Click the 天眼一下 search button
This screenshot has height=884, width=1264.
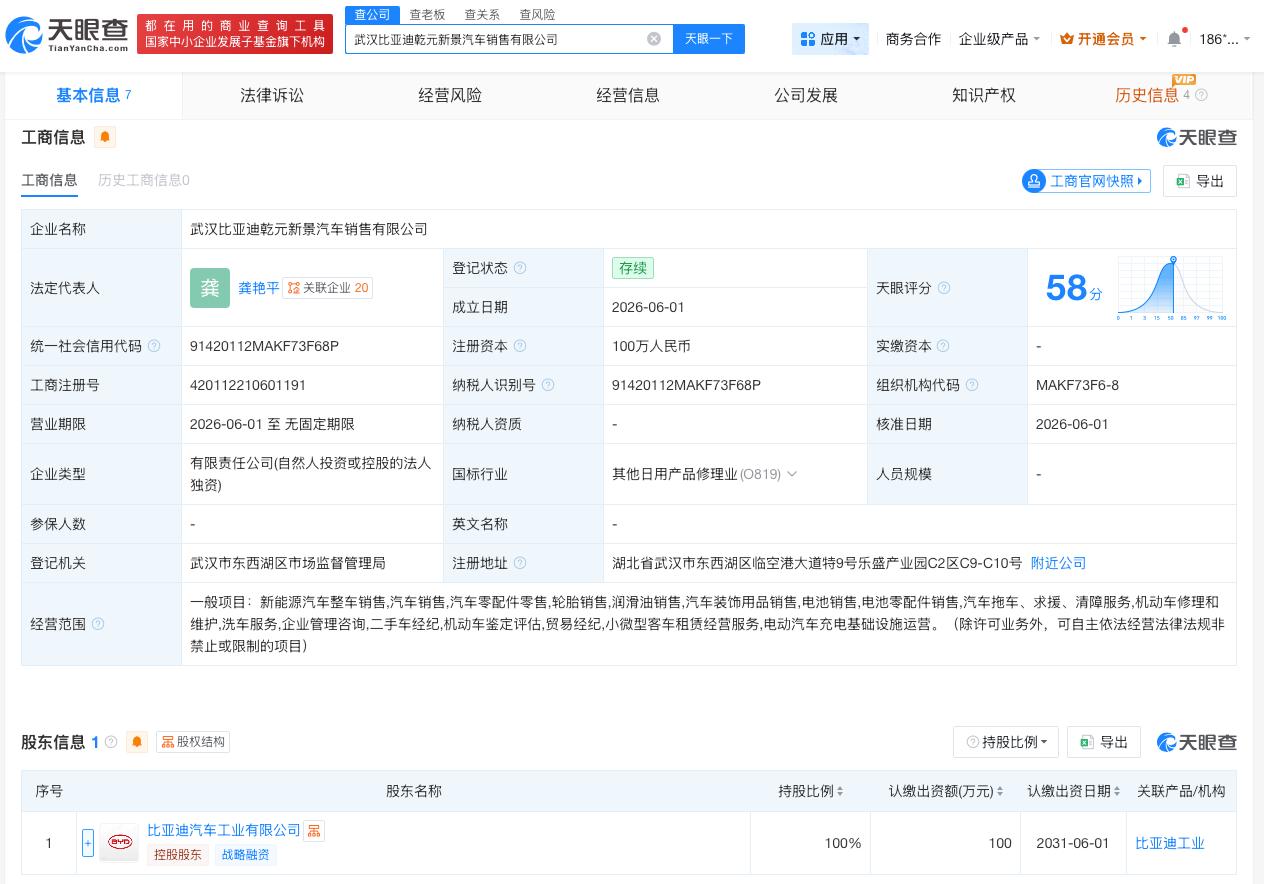tap(709, 39)
